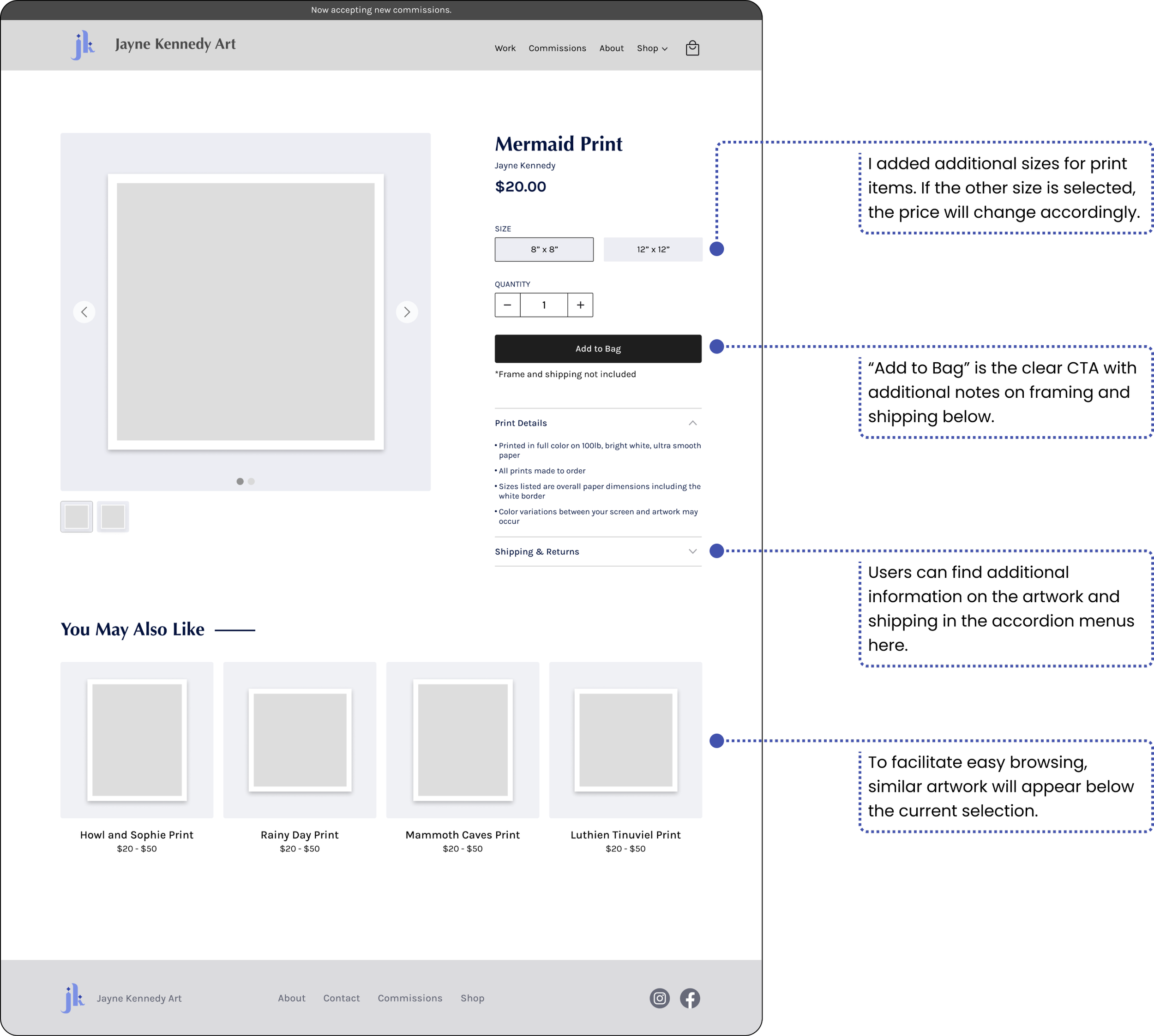Screen dimensions: 1154x1036
Task: Increase quantity with plus button
Action: (x=580, y=305)
